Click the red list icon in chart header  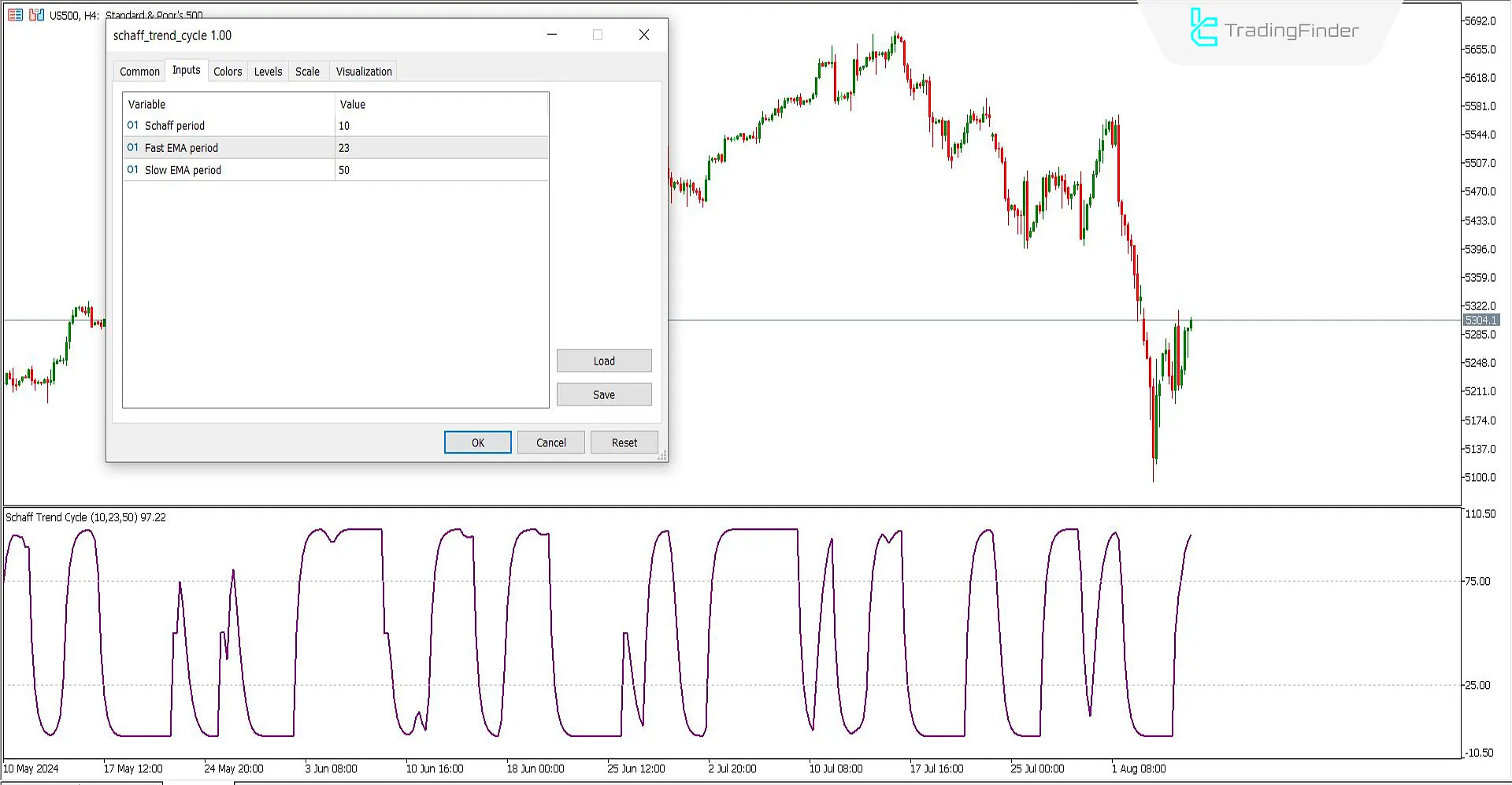(x=15, y=15)
